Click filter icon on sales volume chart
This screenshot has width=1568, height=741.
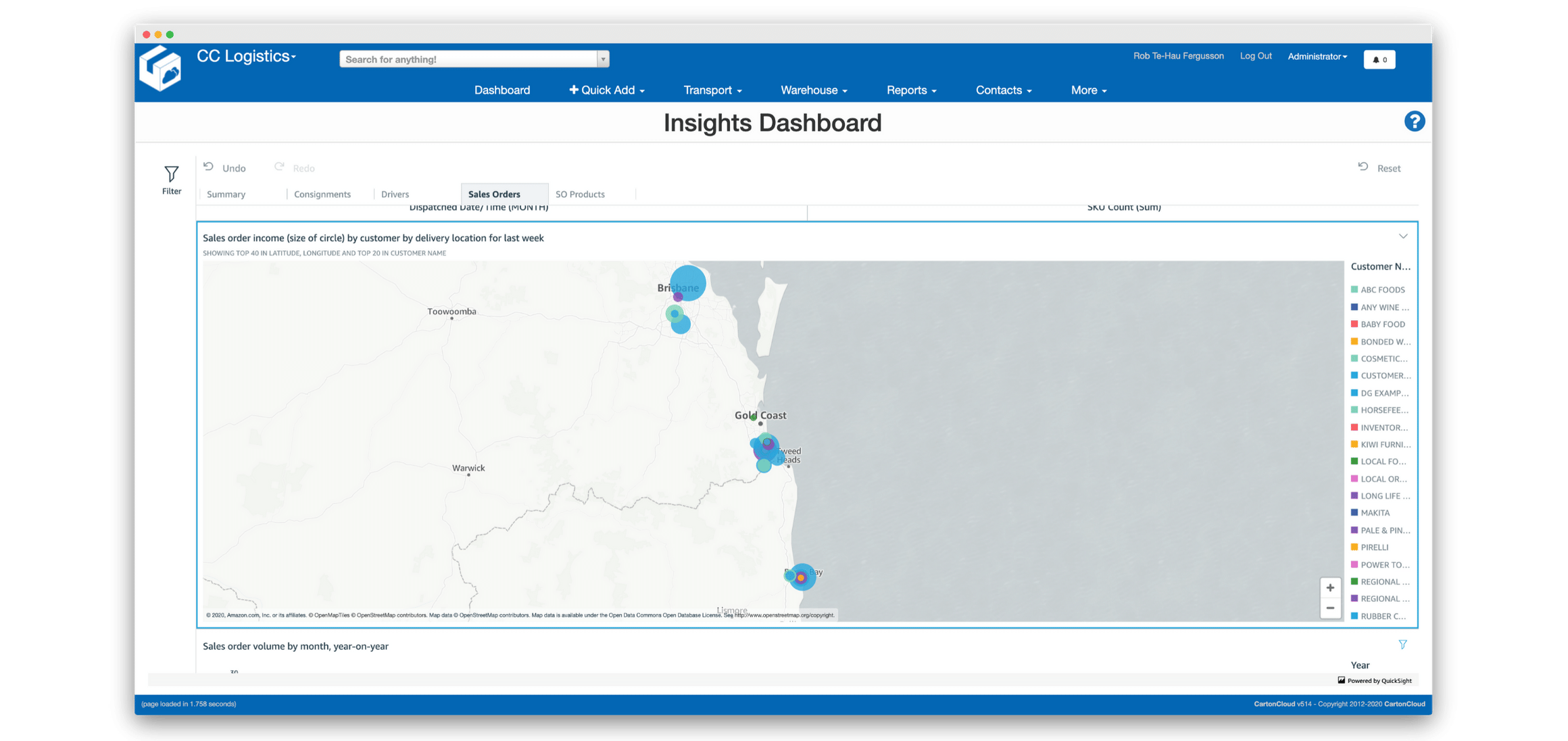1402,644
